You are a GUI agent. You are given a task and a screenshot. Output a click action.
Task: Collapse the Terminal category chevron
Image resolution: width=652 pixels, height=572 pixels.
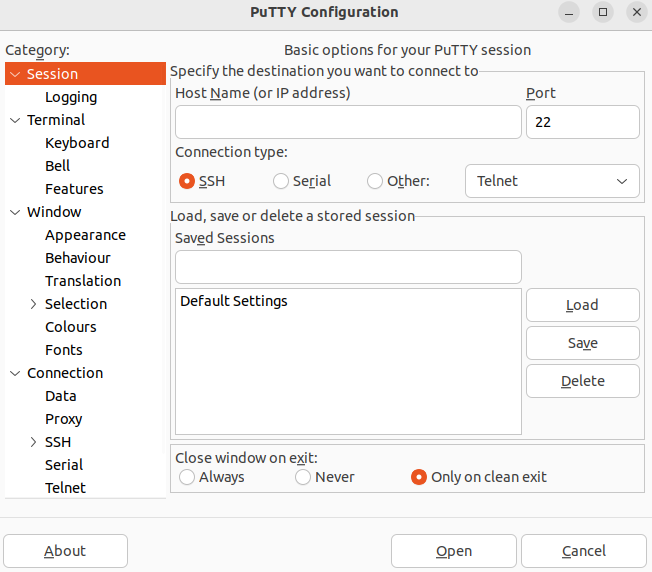tap(15, 120)
